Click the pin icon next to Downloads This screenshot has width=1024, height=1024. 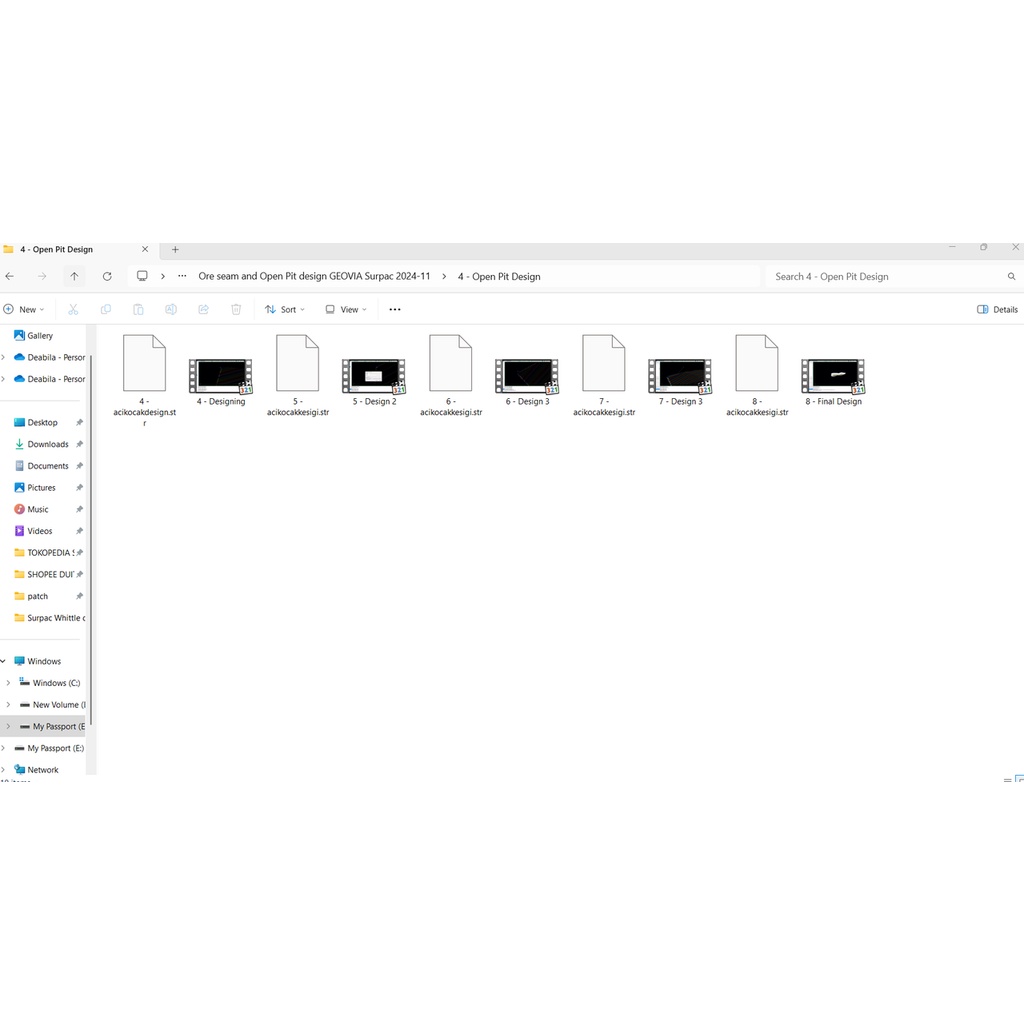(x=80, y=444)
